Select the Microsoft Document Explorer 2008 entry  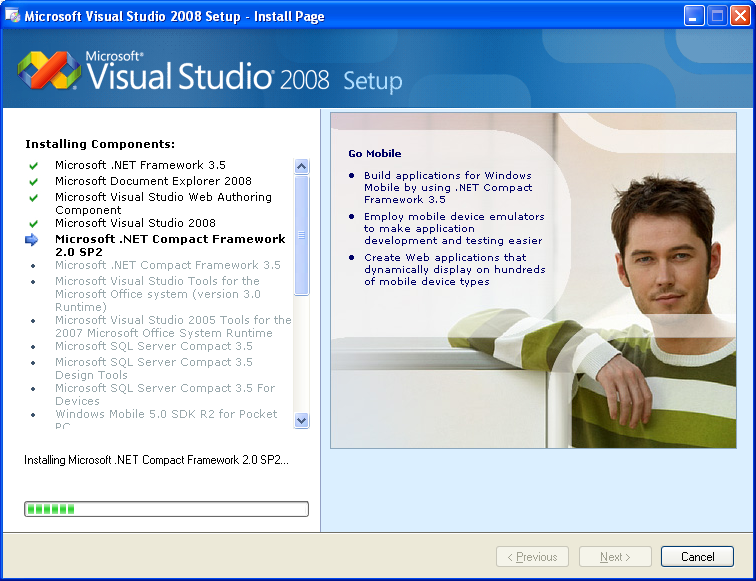click(153, 181)
